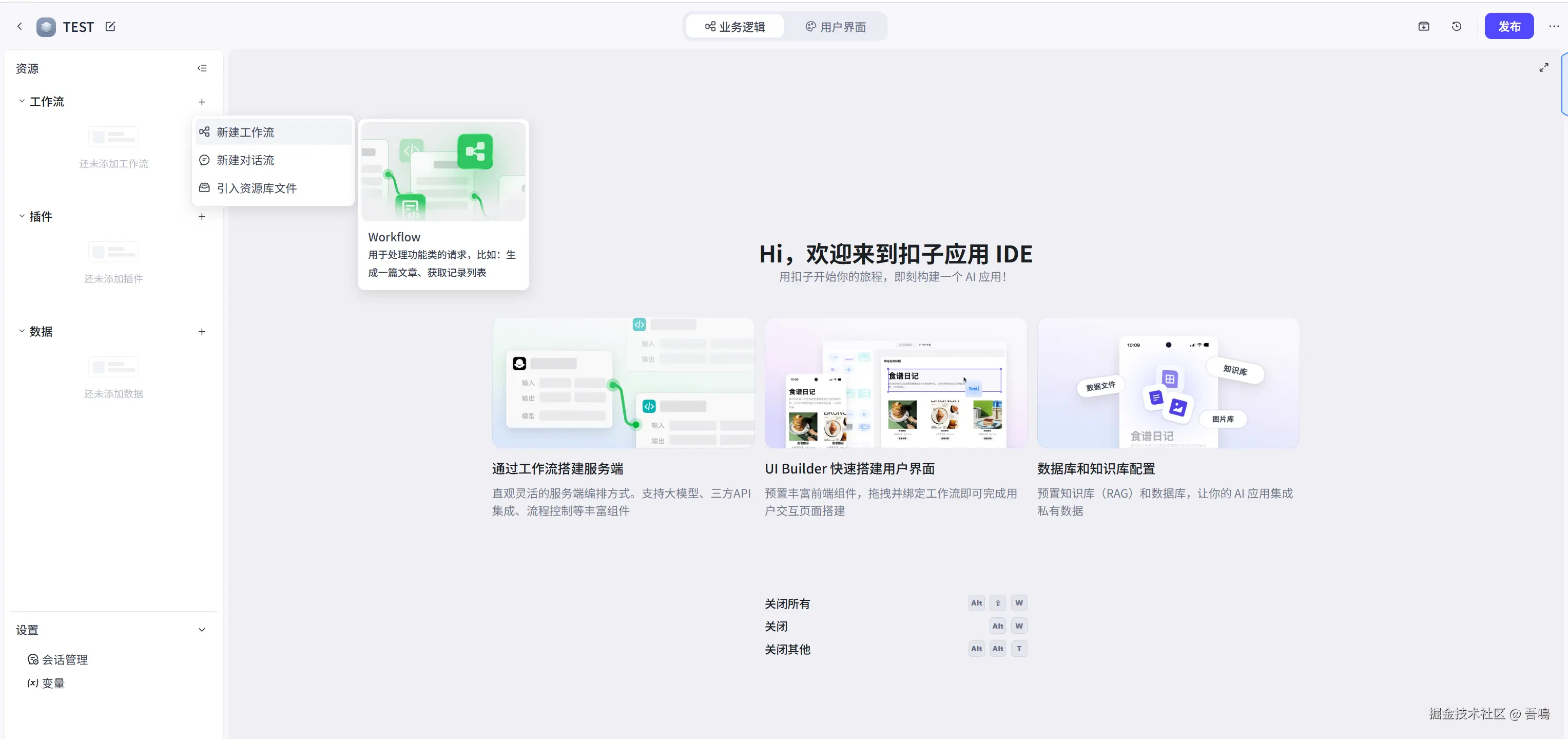This screenshot has width=1568, height=739.
Task: Expand canvas with fullscreen arrows icon
Action: tap(1544, 68)
